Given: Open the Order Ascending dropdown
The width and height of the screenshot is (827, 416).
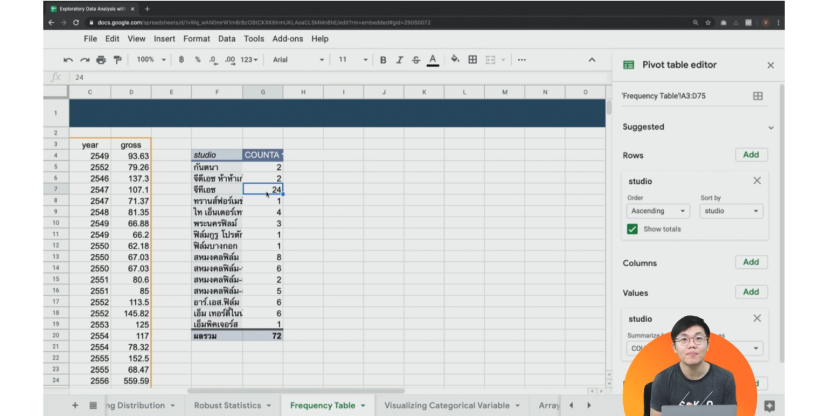Looking at the screenshot, I should click(x=658, y=211).
